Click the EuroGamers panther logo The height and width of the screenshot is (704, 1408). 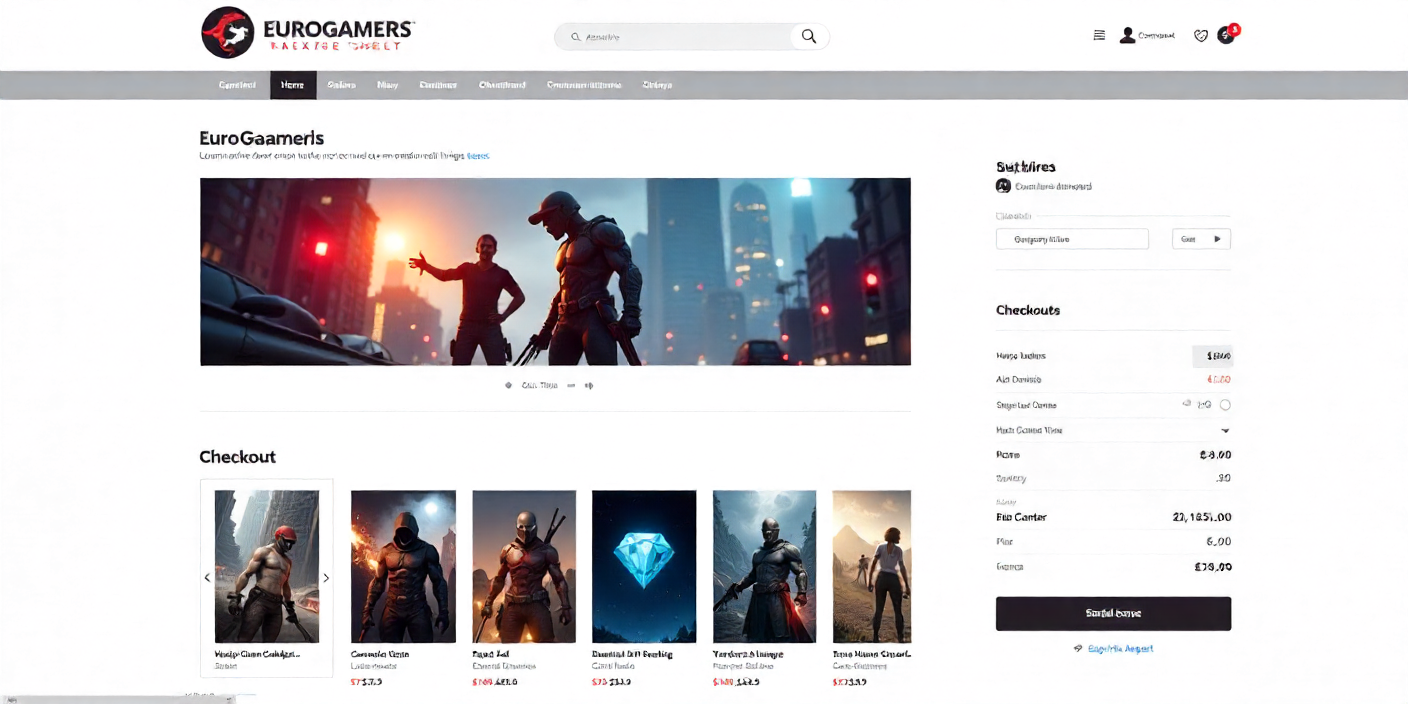[228, 33]
